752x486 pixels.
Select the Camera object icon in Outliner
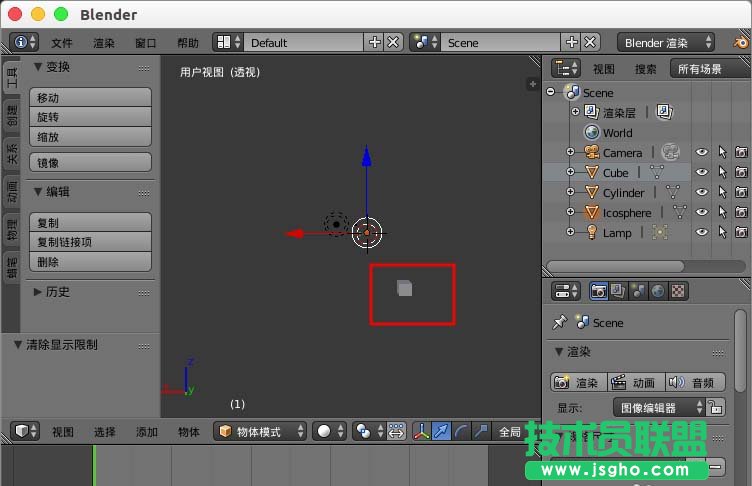[x=592, y=153]
